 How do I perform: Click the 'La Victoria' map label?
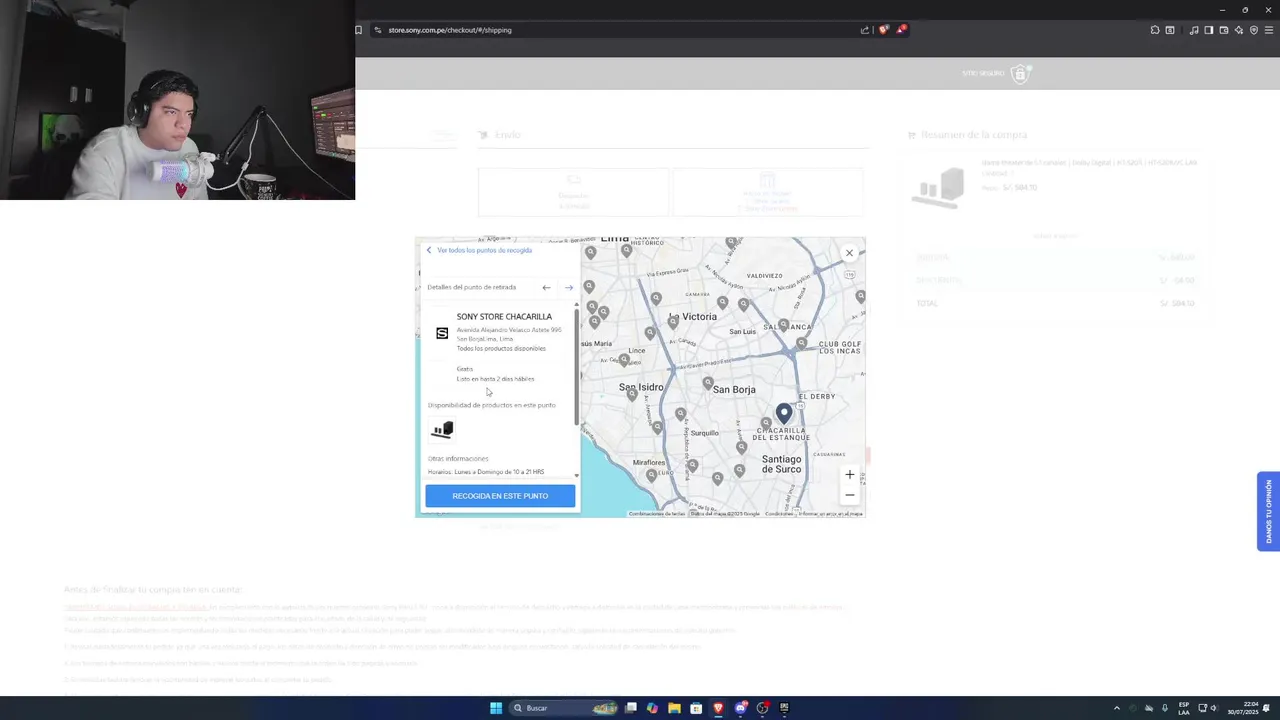click(692, 316)
